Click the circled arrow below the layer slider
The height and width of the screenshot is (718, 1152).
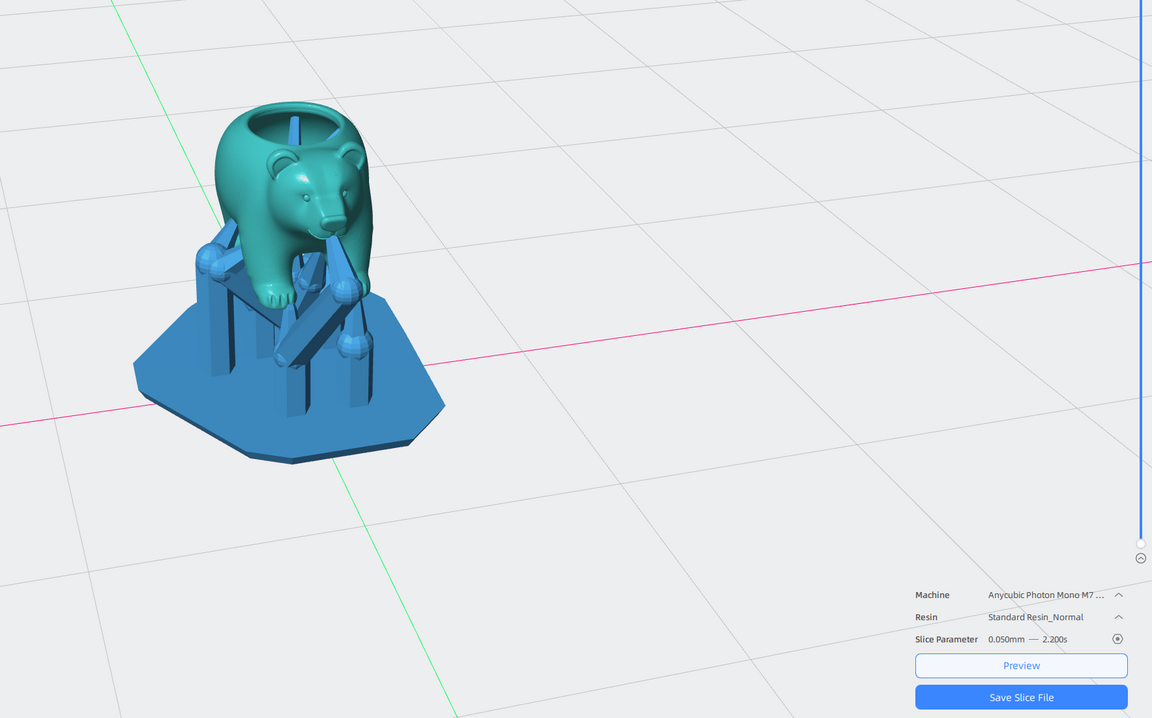pyautogui.click(x=1141, y=559)
